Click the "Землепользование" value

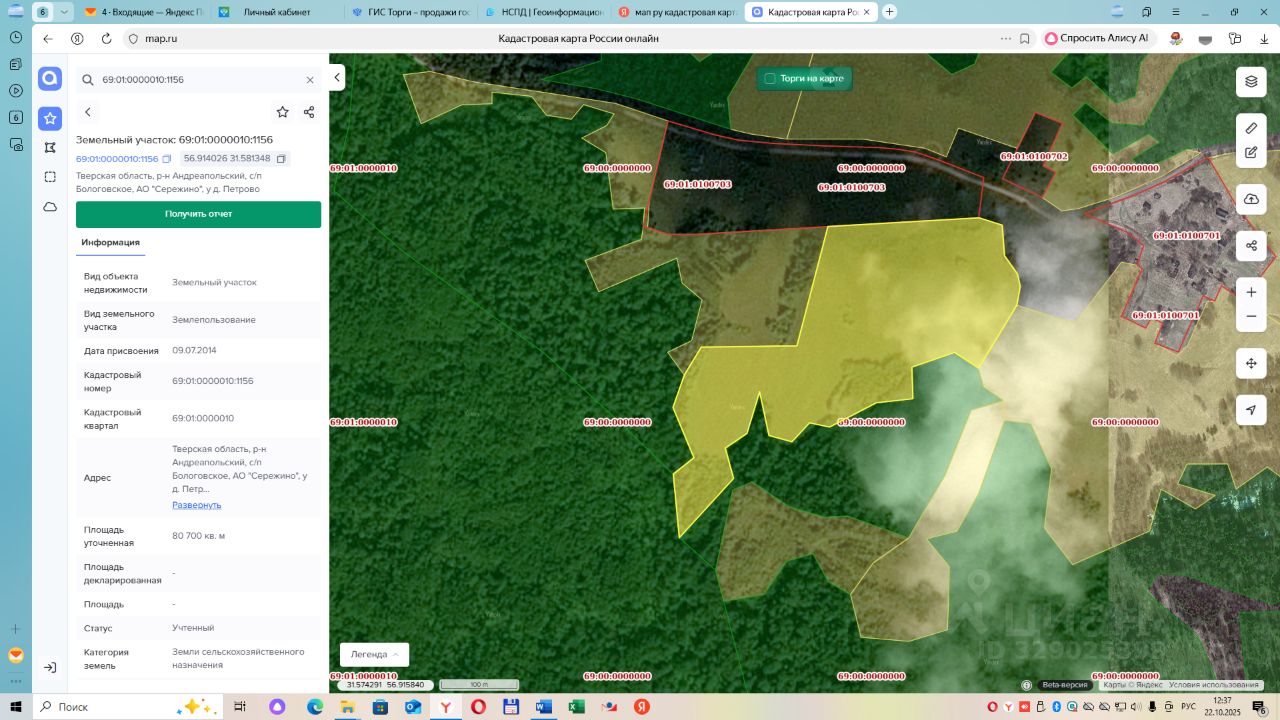[214, 320]
